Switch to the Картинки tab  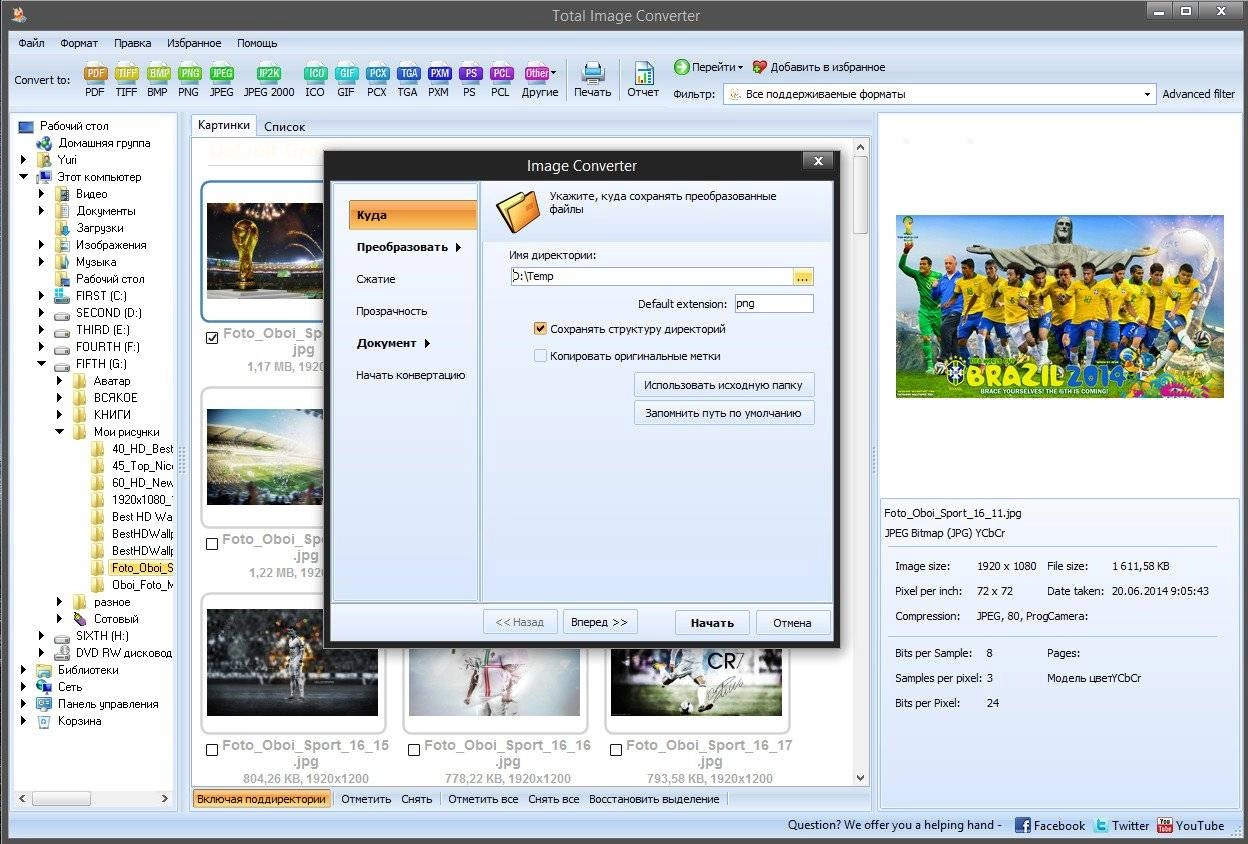[224, 125]
